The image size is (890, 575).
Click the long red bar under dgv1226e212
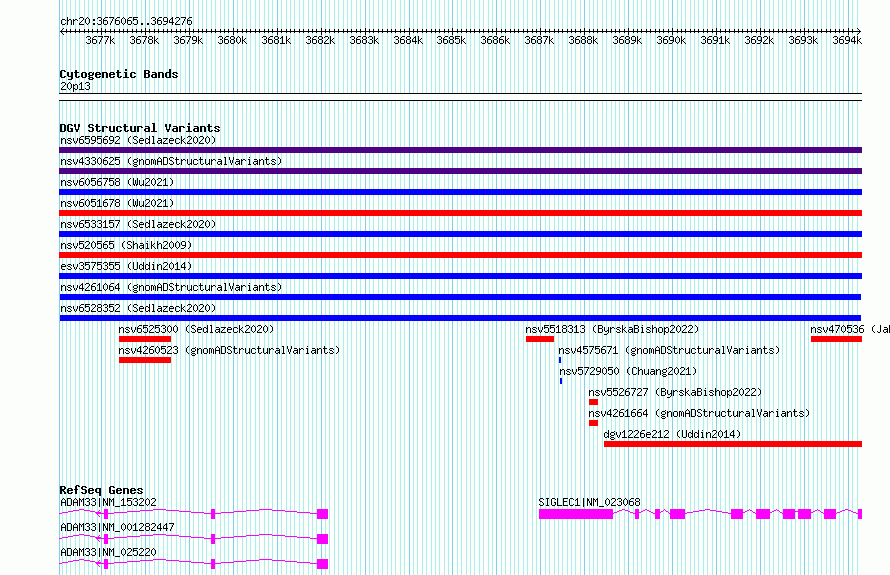point(733,444)
